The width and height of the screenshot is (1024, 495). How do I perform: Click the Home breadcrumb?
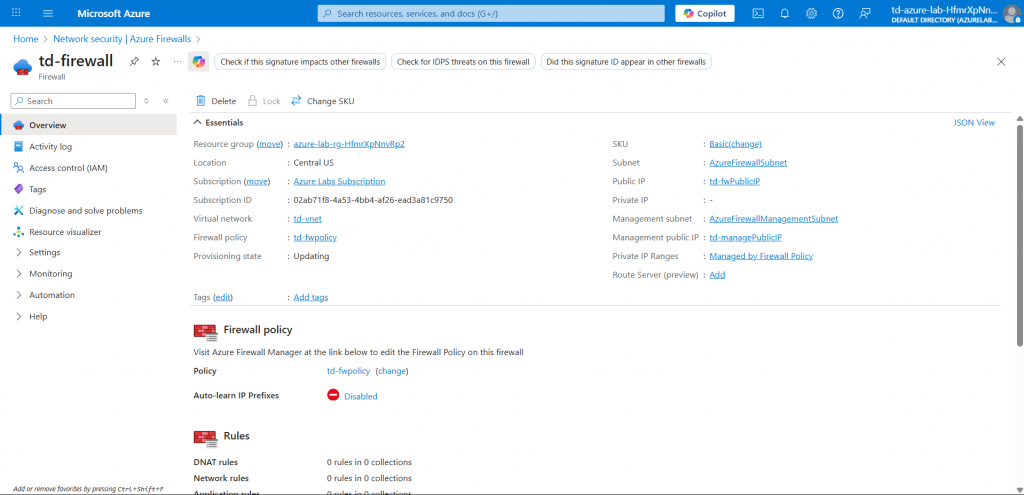click(25, 39)
